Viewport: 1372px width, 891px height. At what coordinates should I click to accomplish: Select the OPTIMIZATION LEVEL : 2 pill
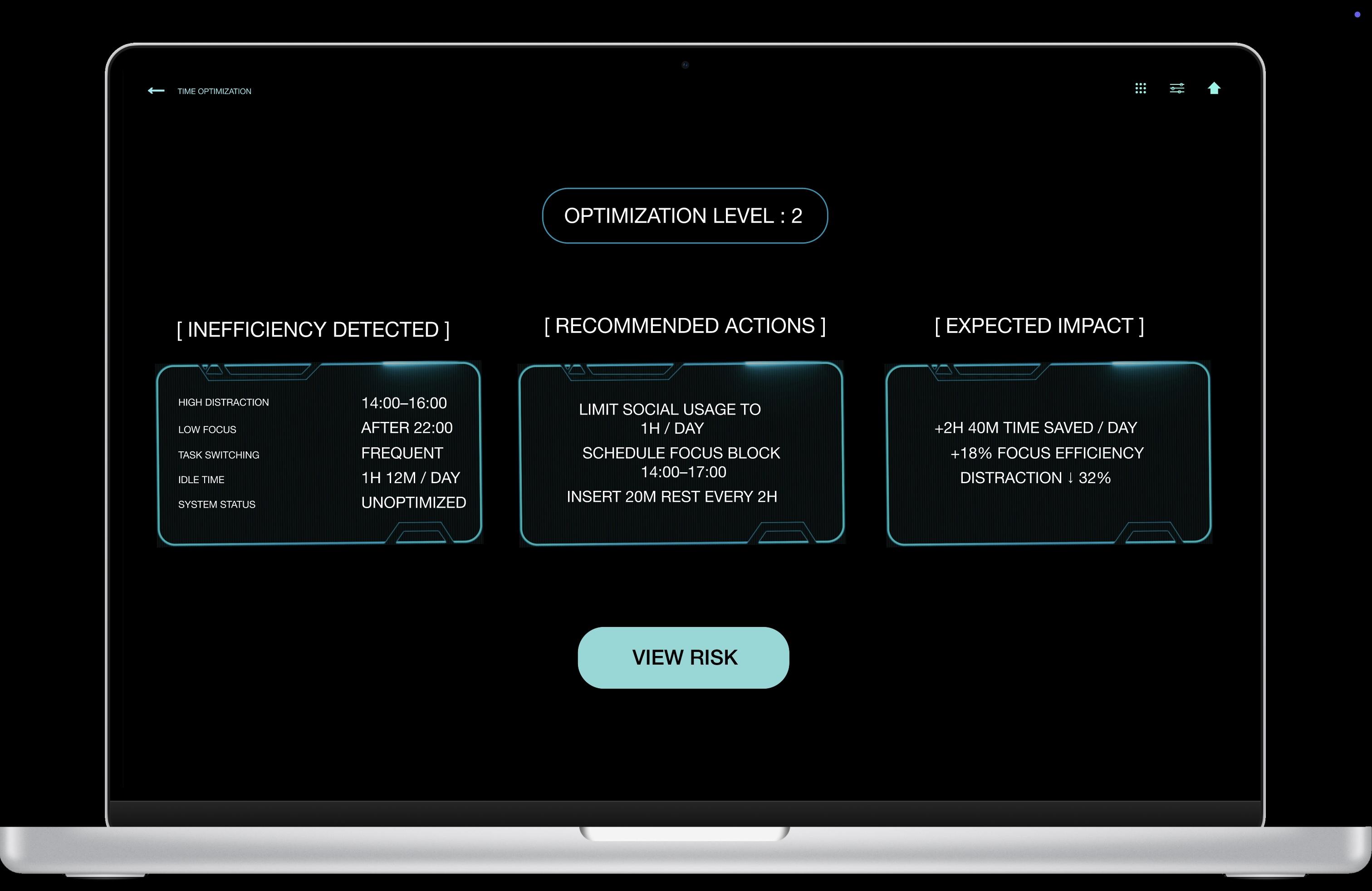685,215
